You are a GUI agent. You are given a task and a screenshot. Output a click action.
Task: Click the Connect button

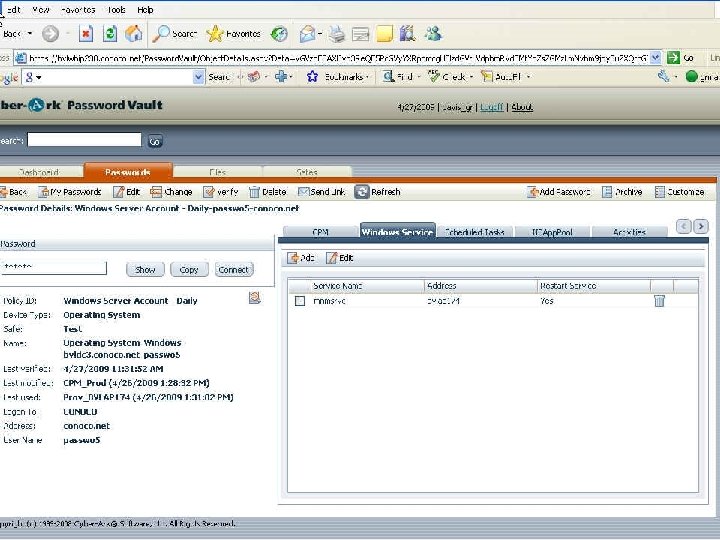coord(234,270)
